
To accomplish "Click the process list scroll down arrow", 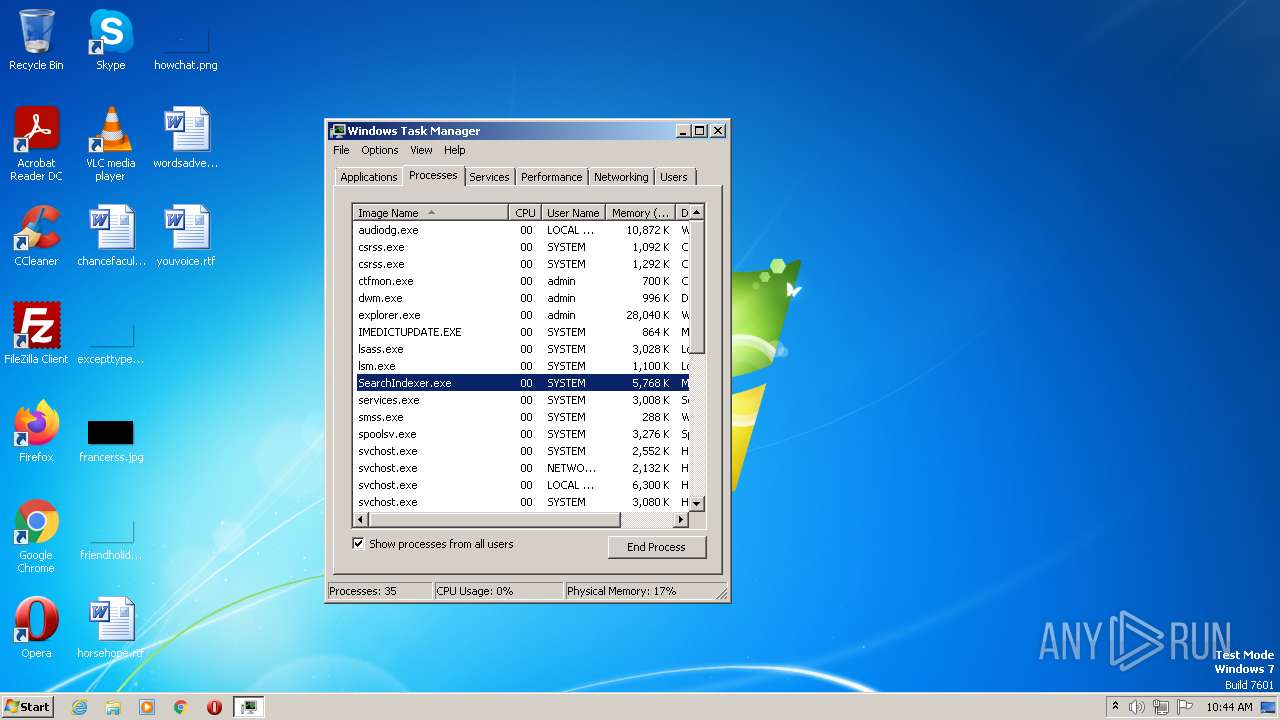I will (697, 504).
